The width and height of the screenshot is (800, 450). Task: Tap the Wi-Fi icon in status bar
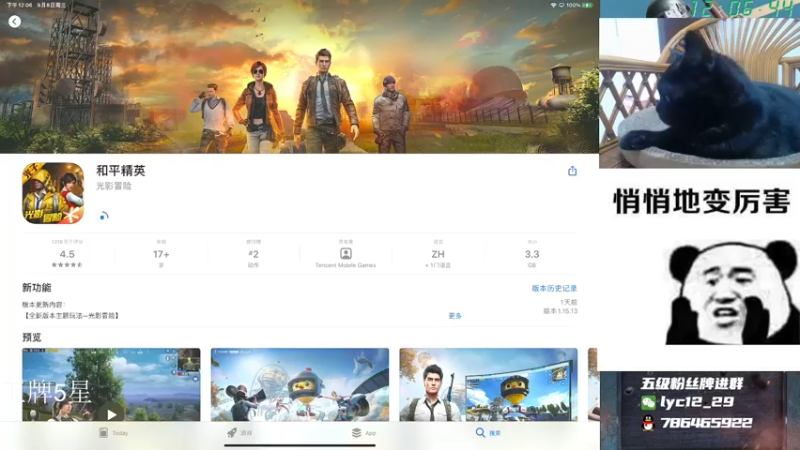[x=553, y=5]
